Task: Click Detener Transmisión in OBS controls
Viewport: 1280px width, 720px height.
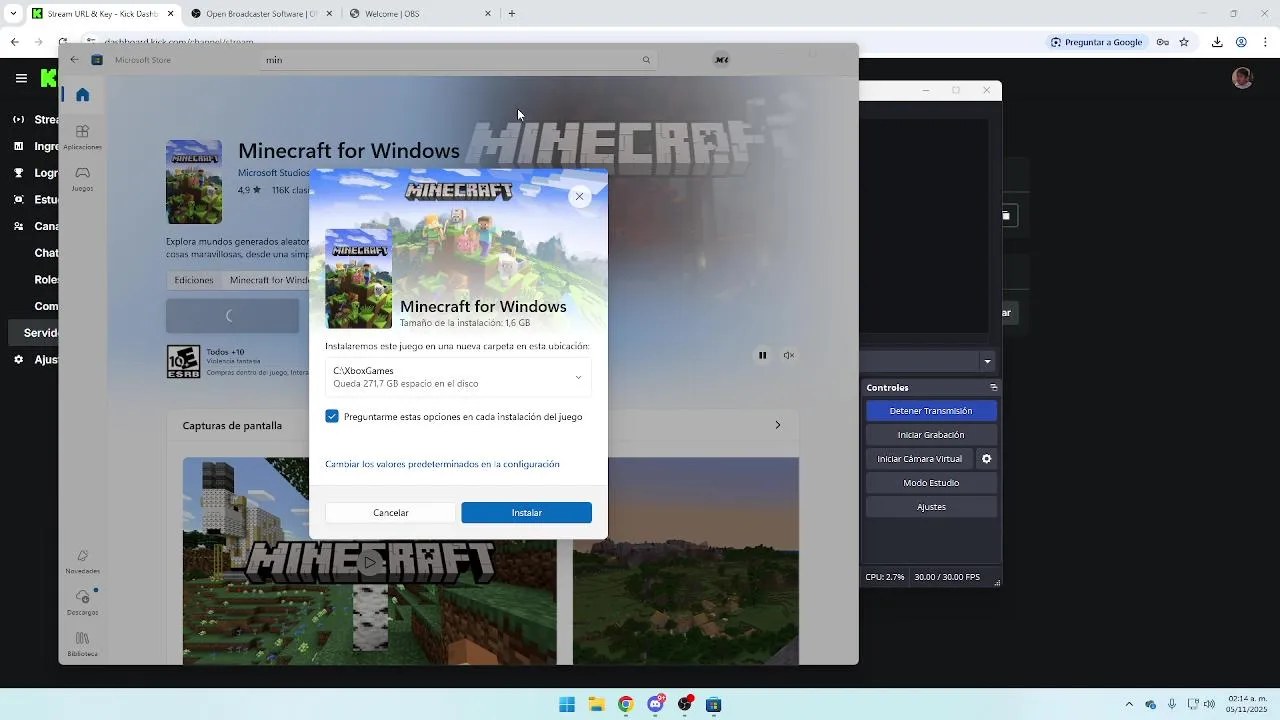Action: coord(931,411)
